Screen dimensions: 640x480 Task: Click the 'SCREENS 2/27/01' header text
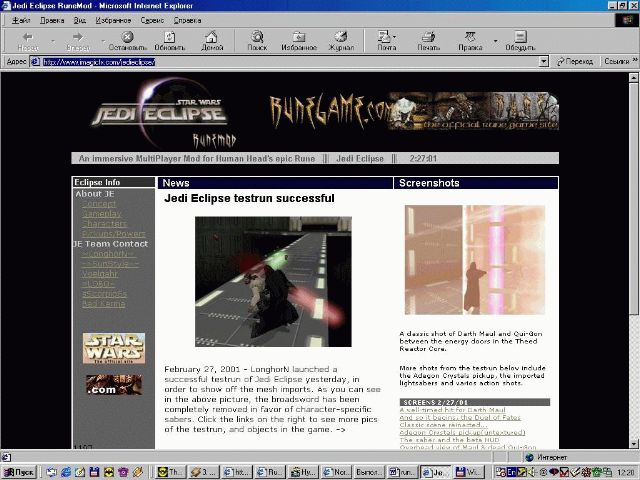pos(435,402)
